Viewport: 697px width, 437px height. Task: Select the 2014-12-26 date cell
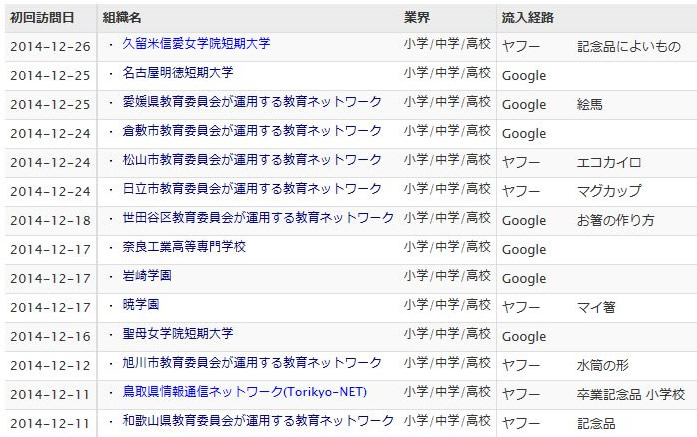(50, 46)
